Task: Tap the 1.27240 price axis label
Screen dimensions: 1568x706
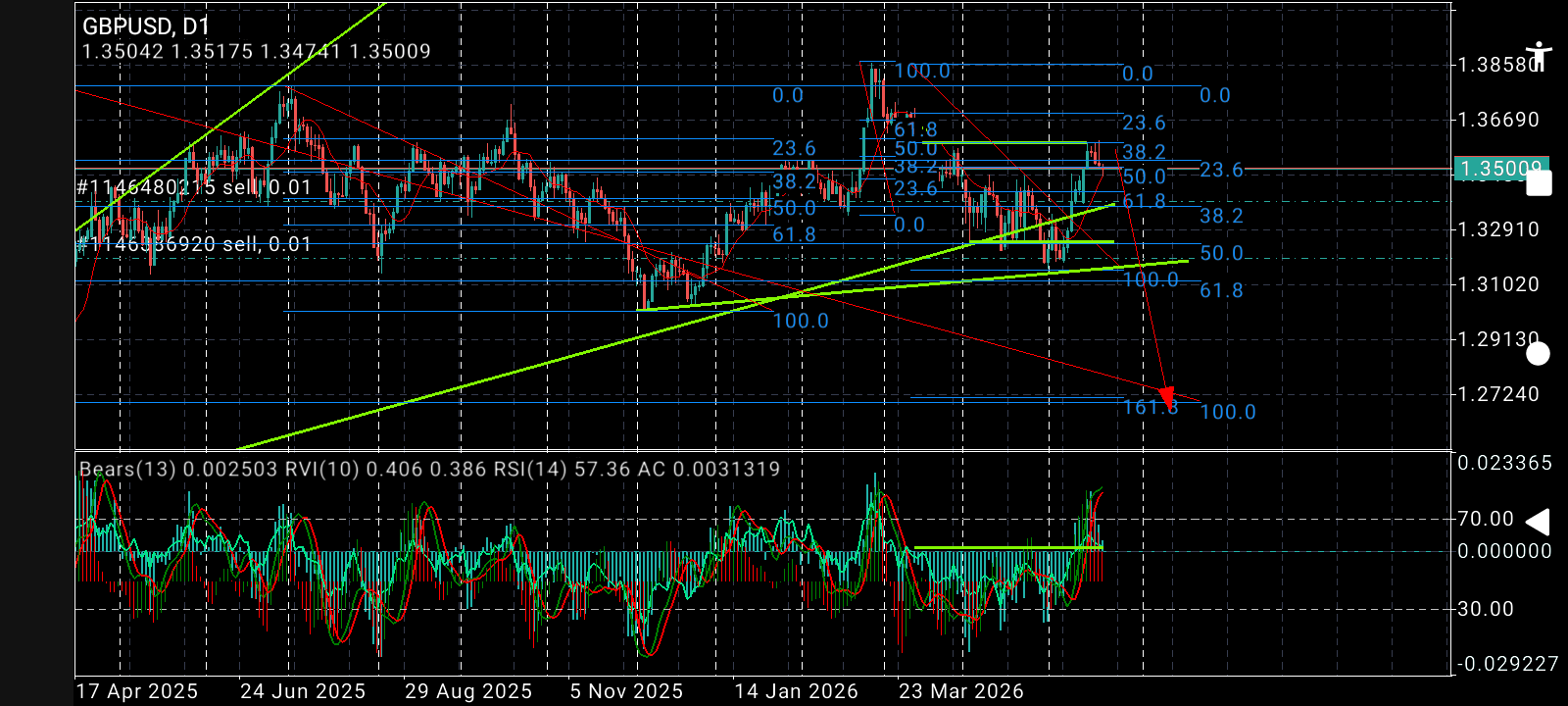Action: pyautogui.click(x=1498, y=394)
